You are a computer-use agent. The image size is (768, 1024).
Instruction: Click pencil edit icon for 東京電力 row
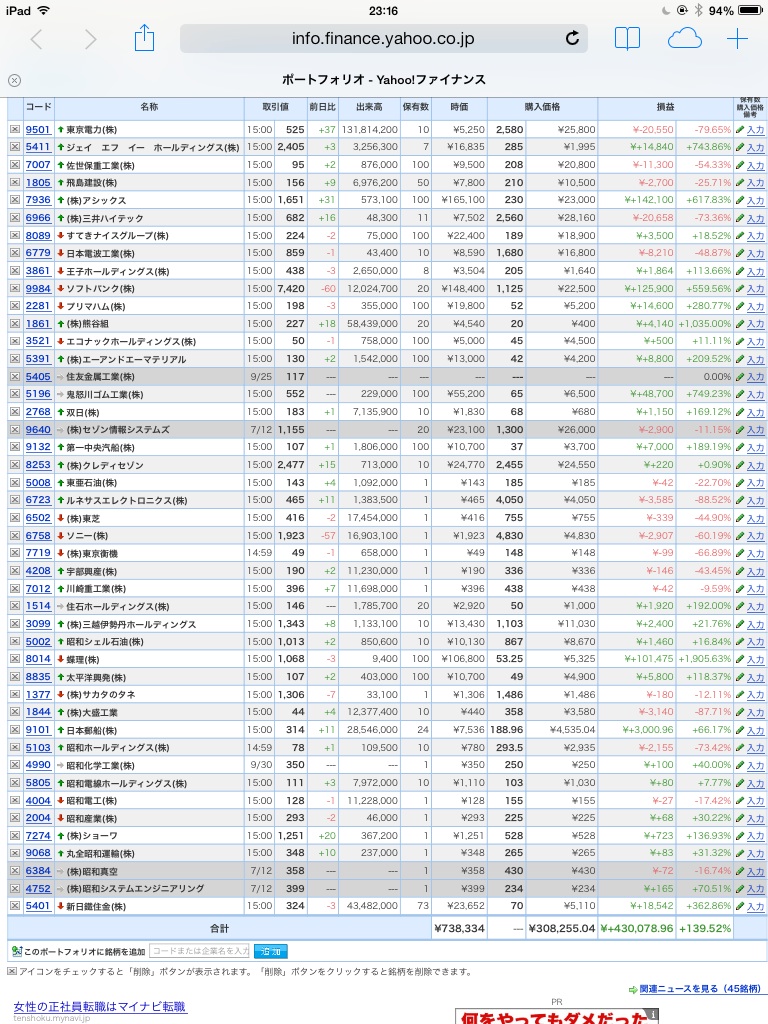coord(740,130)
